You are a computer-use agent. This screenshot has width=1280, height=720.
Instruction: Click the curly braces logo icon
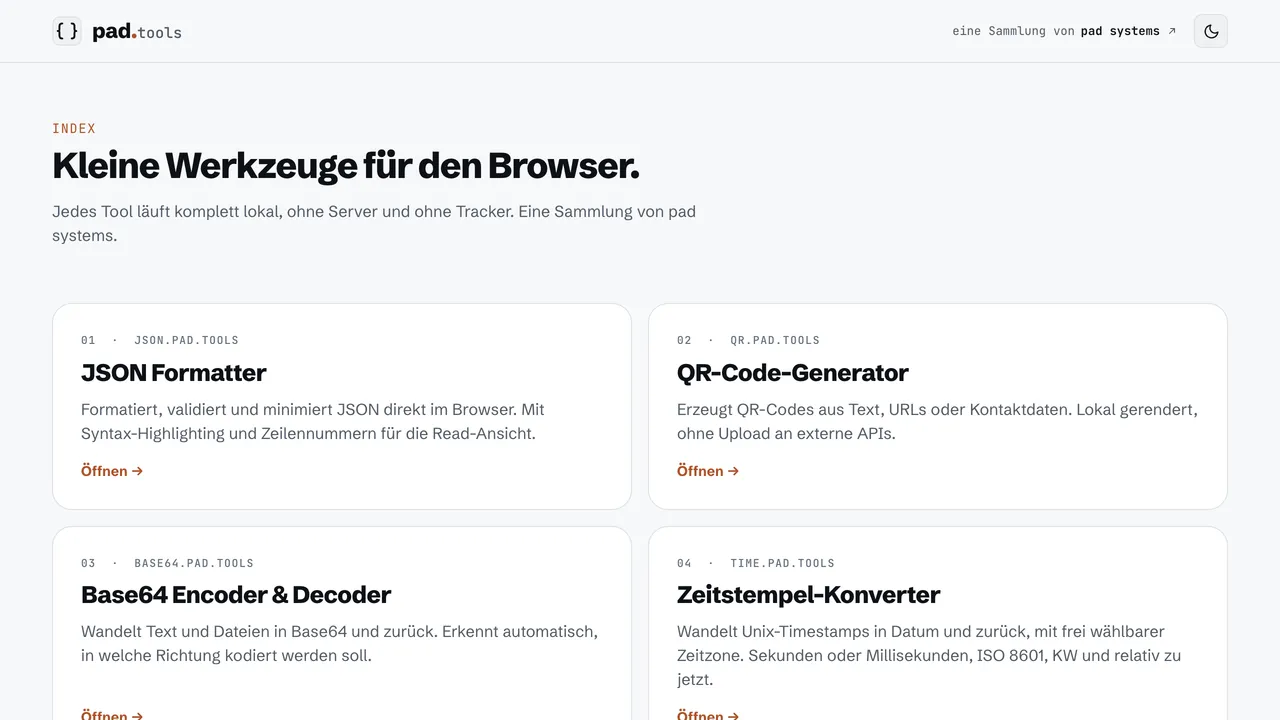(x=67, y=31)
